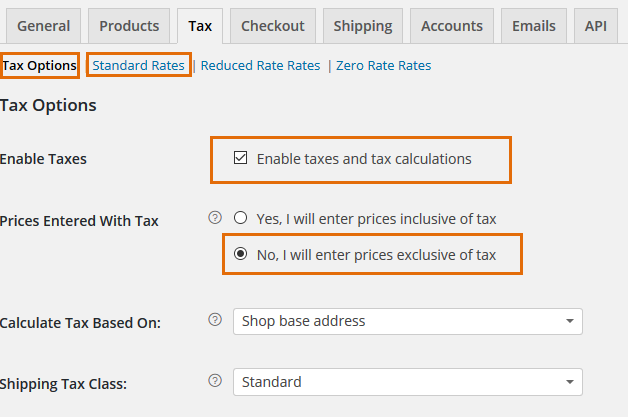Toggle Enable taxes and tax calculations checkbox
This screenshot has height=417, width=628.
point(240,158)
